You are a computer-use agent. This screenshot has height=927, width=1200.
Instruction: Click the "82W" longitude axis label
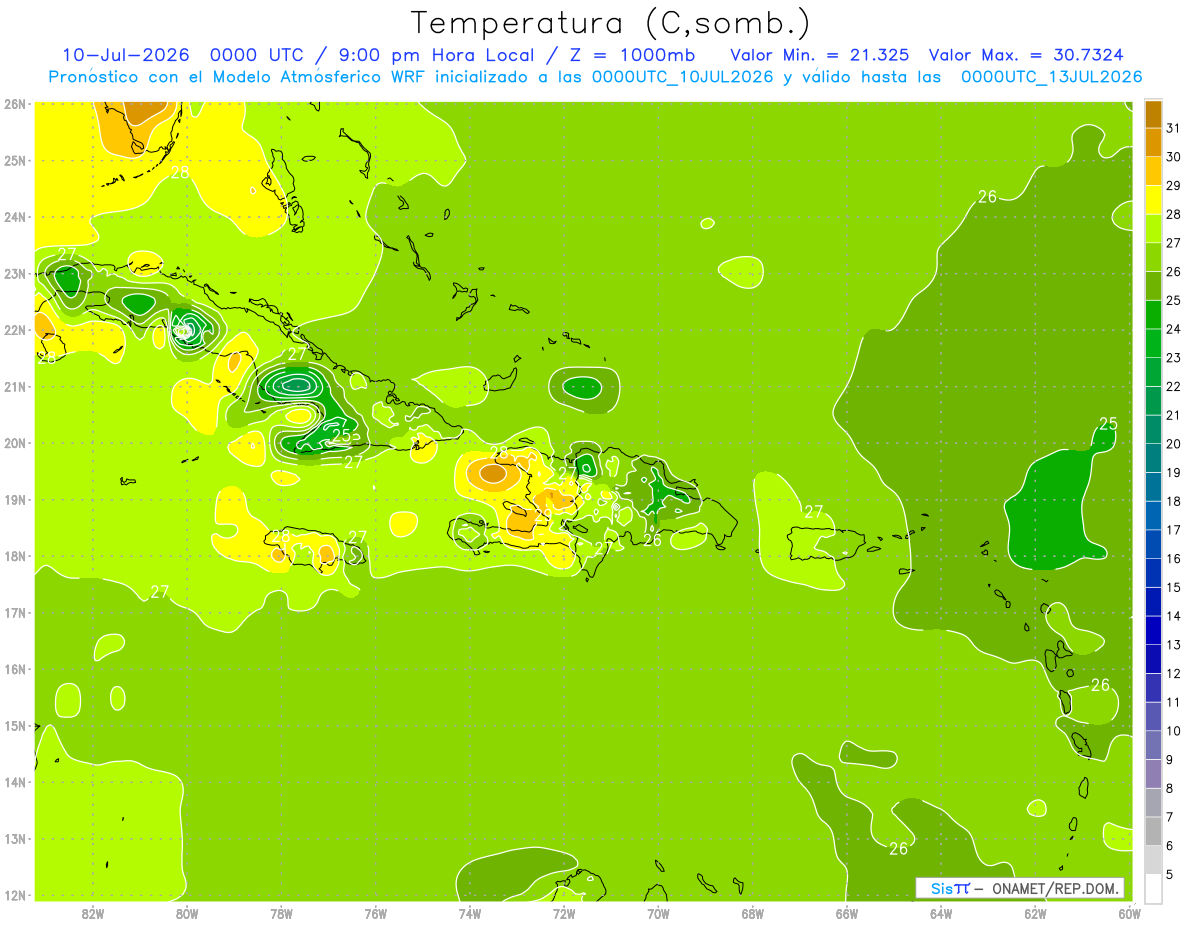pos(93,912)
